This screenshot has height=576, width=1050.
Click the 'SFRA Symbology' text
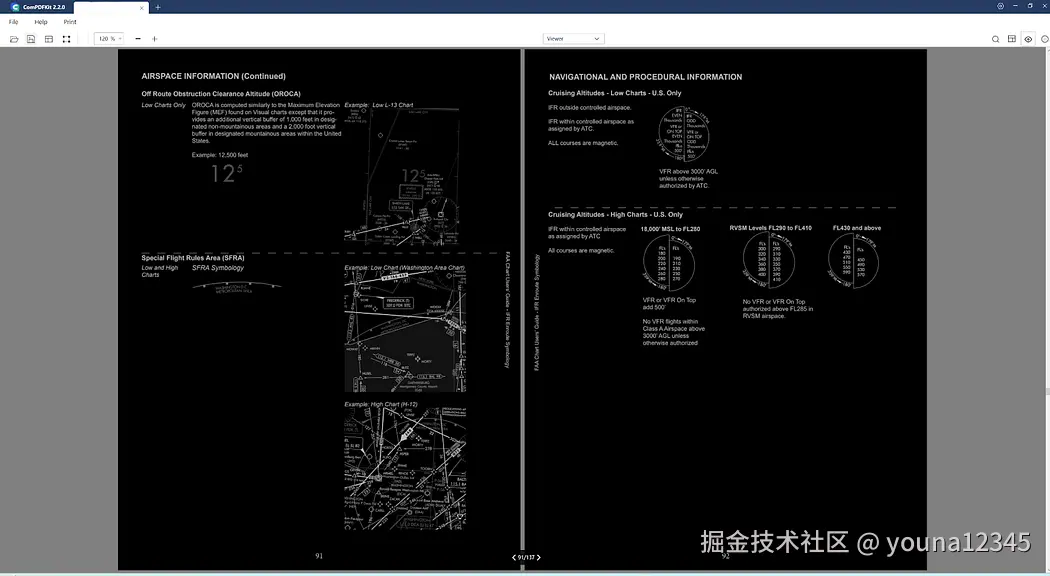(218, 268)
